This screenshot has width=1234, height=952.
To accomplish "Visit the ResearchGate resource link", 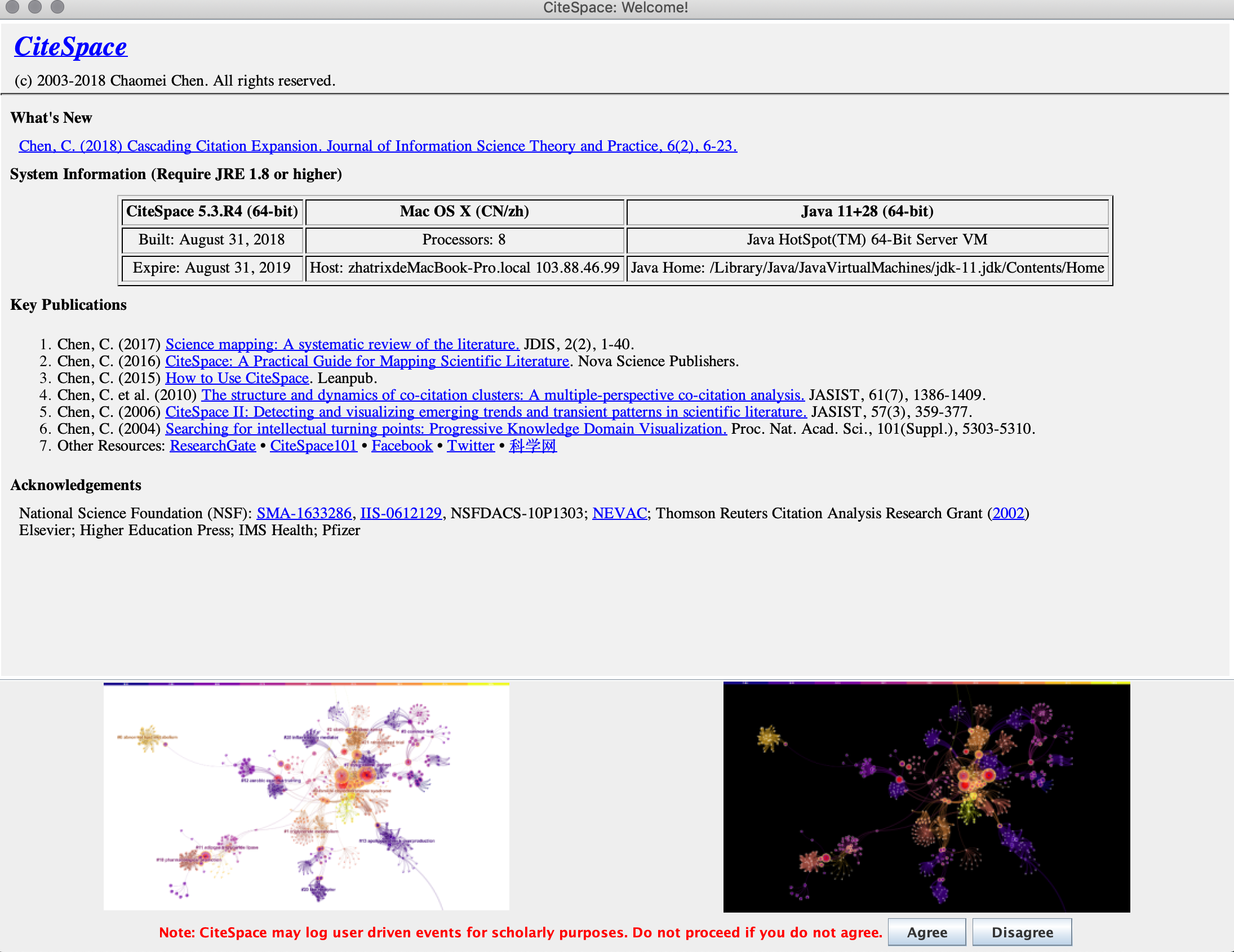I will click(x=213, y=446).
